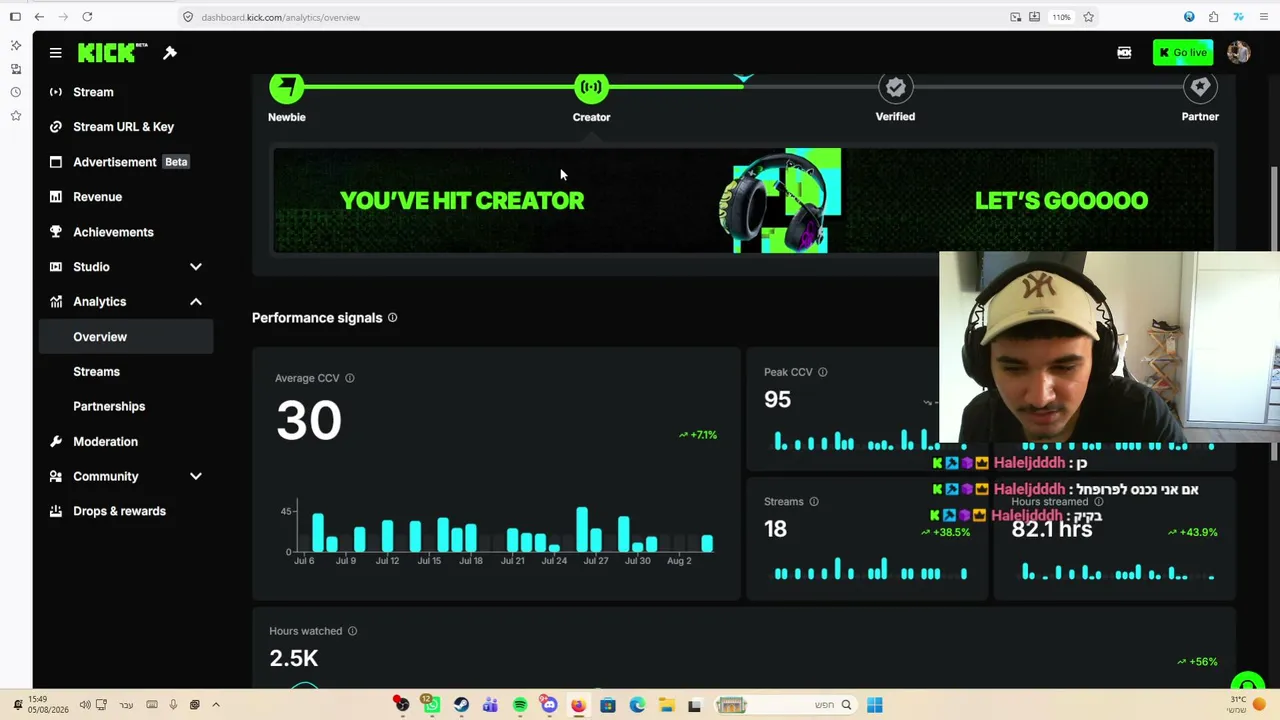This screenshot has height=720, width=1280.
Task: Select Streams under Analytics
Action: [x=96, y=372]
